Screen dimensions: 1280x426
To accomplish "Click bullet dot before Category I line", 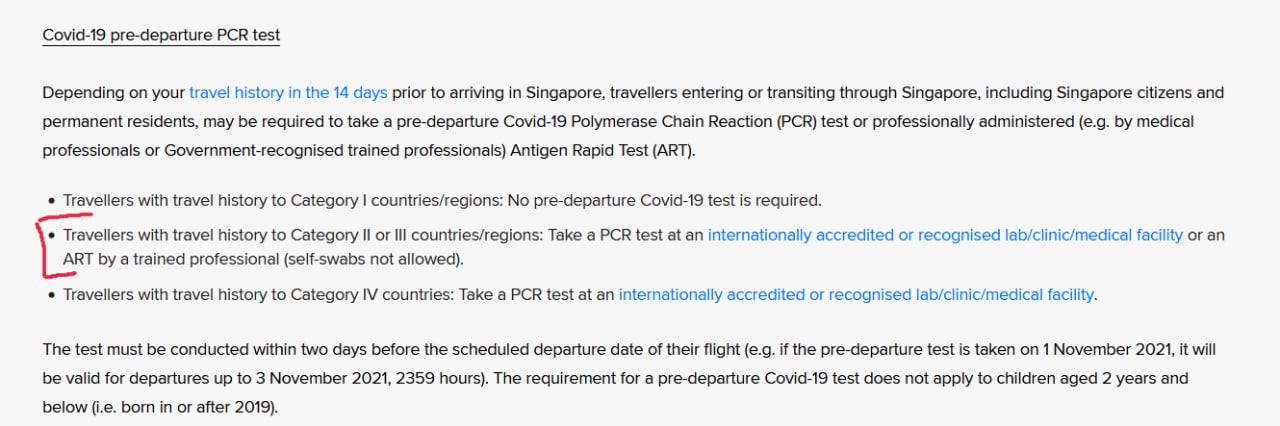I will click(51, 201).
